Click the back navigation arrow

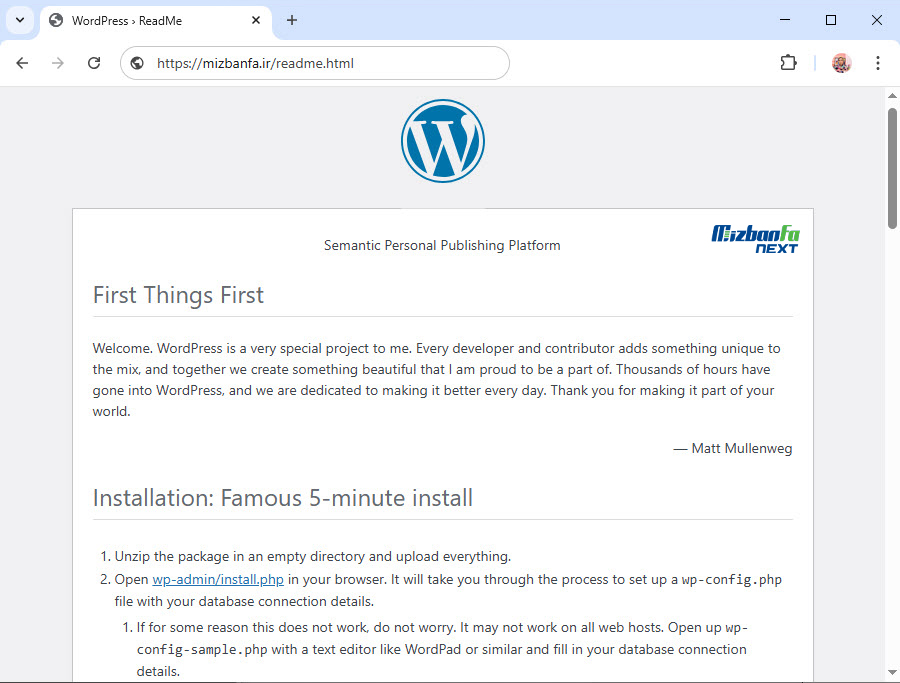(22, 63)
